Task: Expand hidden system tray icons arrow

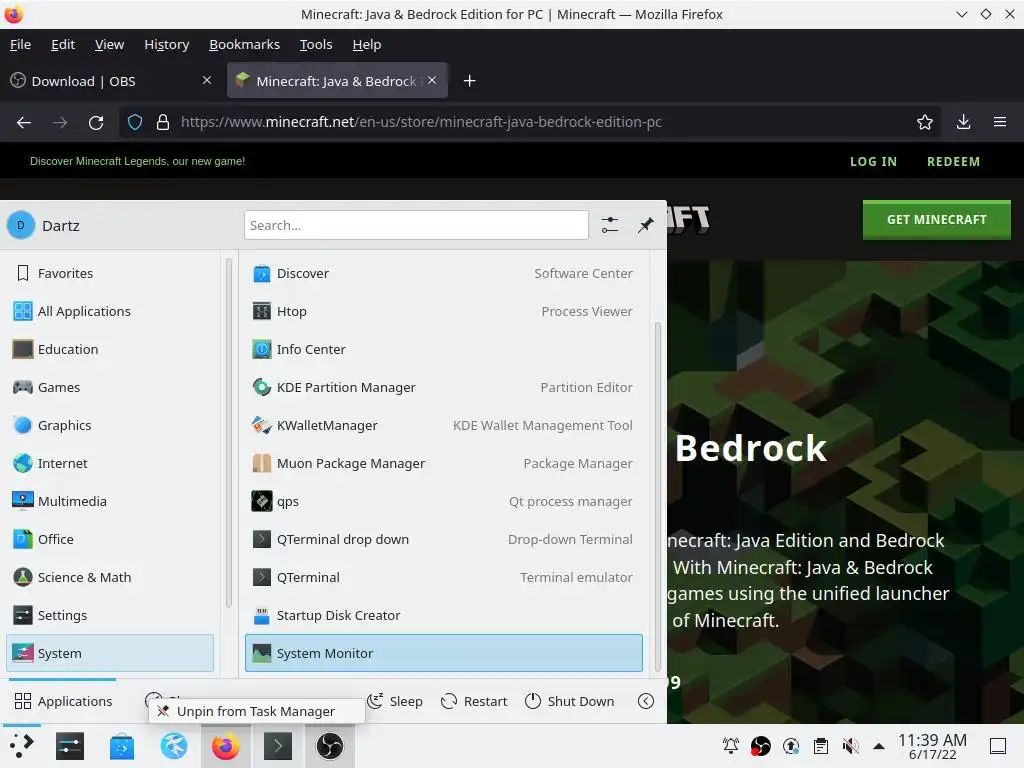Action: (879, 746)
